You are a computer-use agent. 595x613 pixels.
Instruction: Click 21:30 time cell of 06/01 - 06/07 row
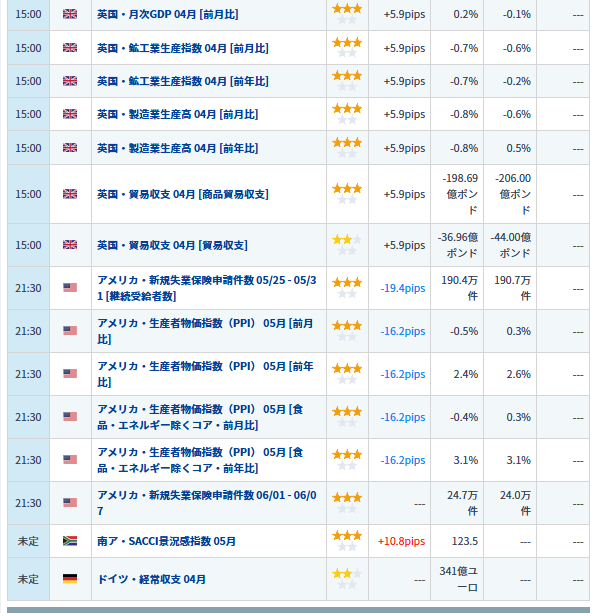point(28,503)
